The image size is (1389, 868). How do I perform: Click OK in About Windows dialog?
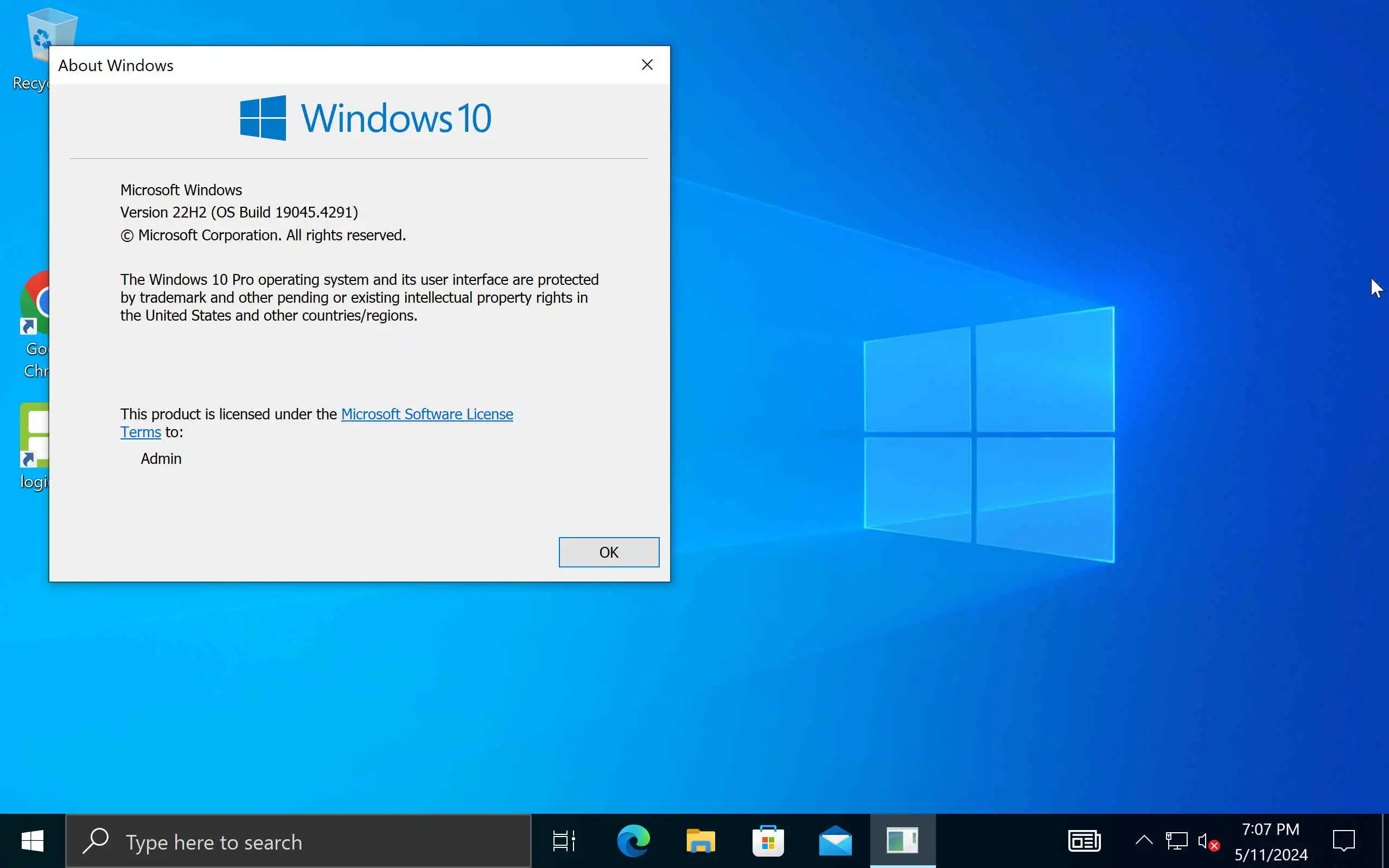(x=608, y=552)
